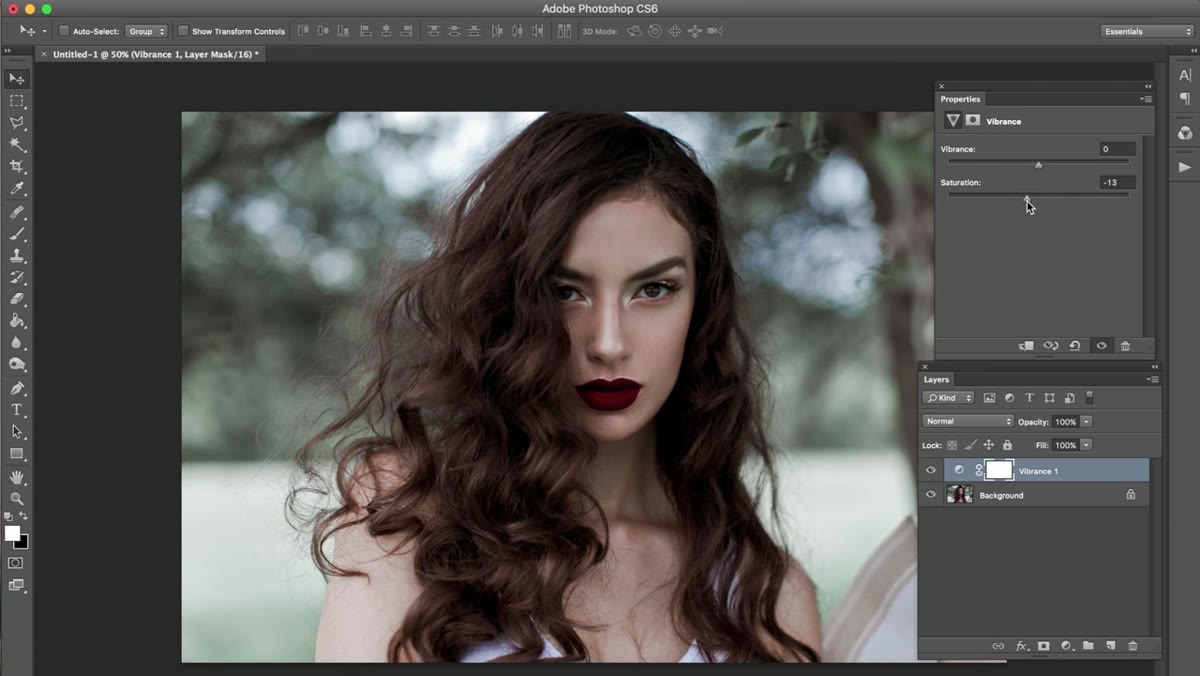The width and height of the screenshot is (1200, 676).
Task: Select the Blur tool
Action: click(17, 343)
